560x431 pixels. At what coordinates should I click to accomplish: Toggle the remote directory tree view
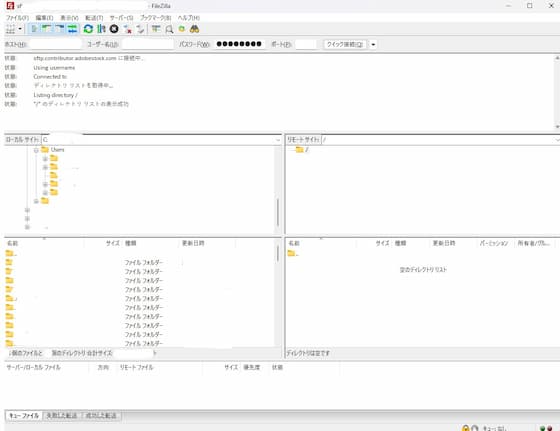click(x=60, y=29)
